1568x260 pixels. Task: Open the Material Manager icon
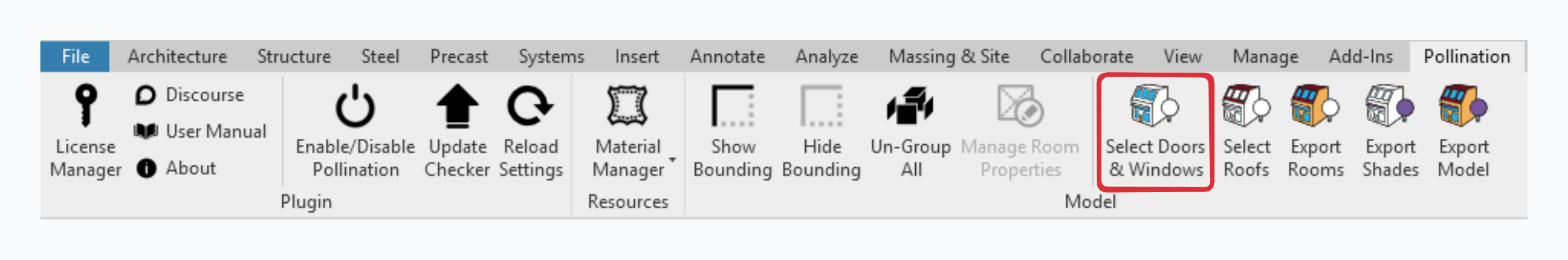pyautogui.click(x=627, y=106)
